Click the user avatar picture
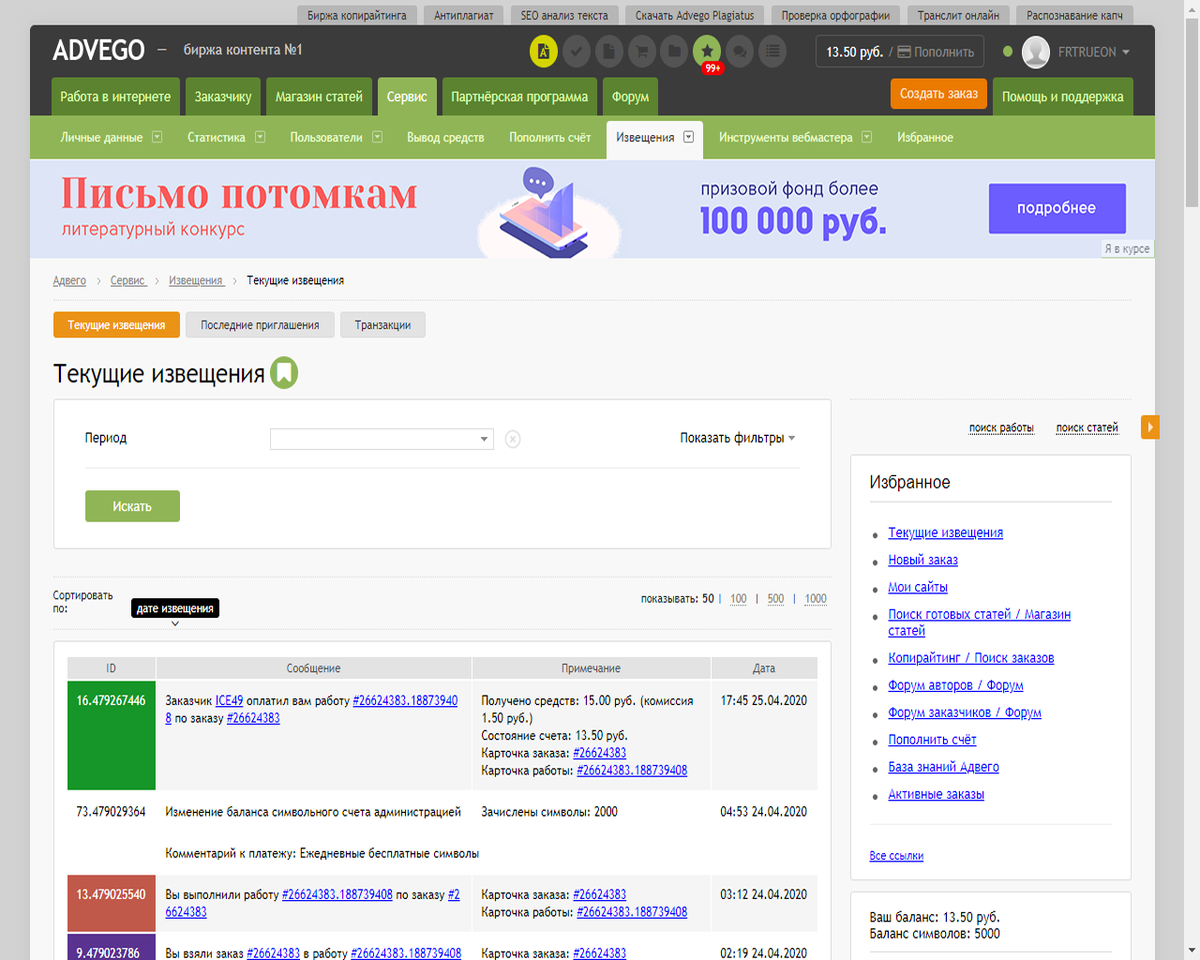The image size is (1200, 960). (x=1036, y=52)
